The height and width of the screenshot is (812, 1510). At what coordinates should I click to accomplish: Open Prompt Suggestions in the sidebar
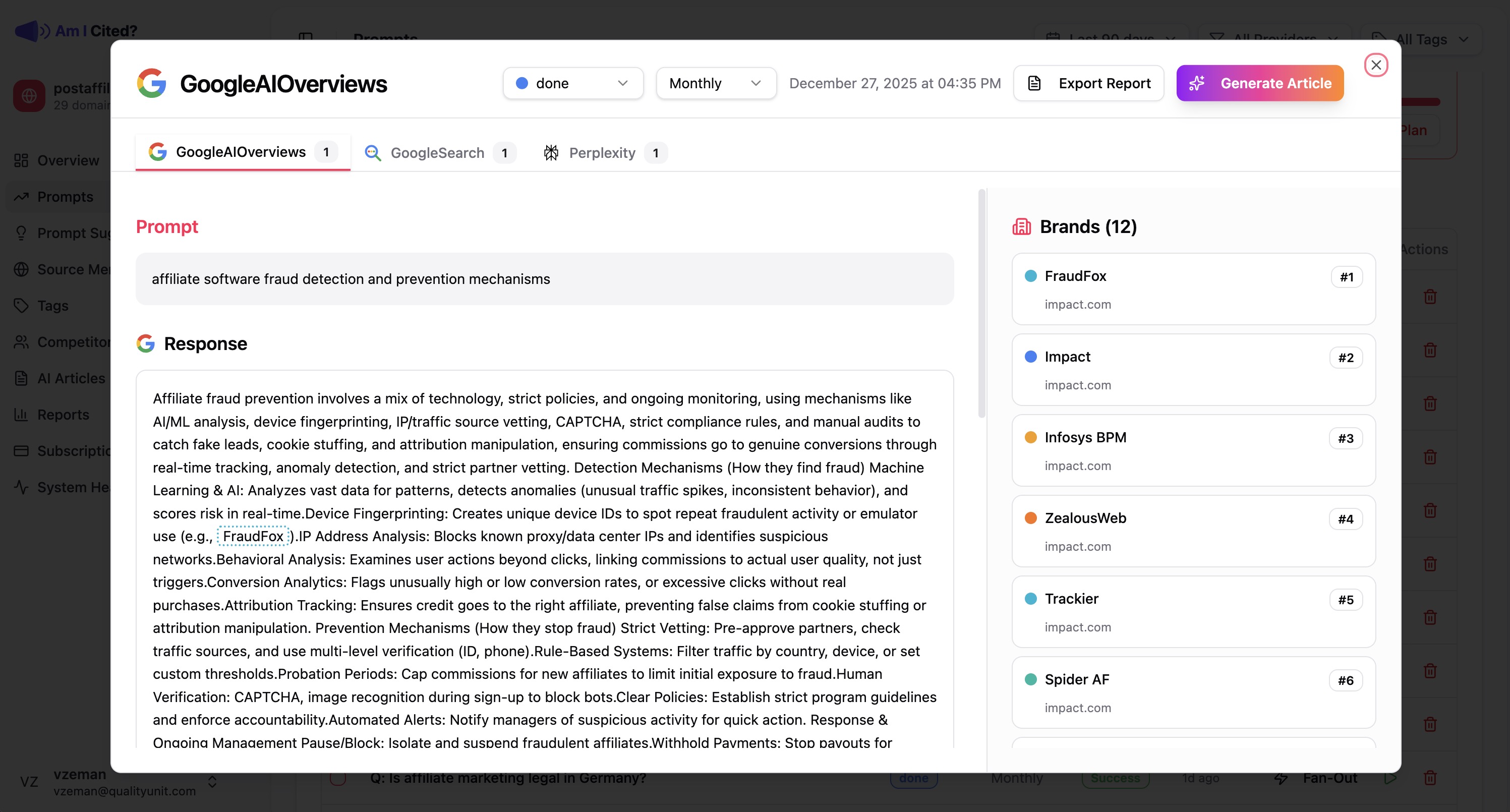point(70,233)
